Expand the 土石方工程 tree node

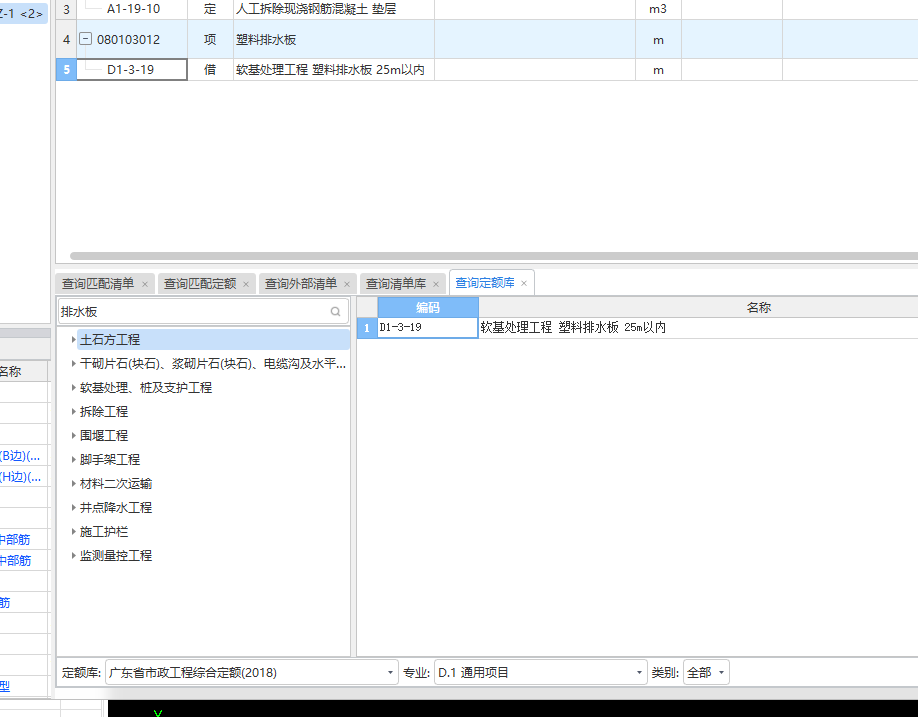(x=73, y=339)
